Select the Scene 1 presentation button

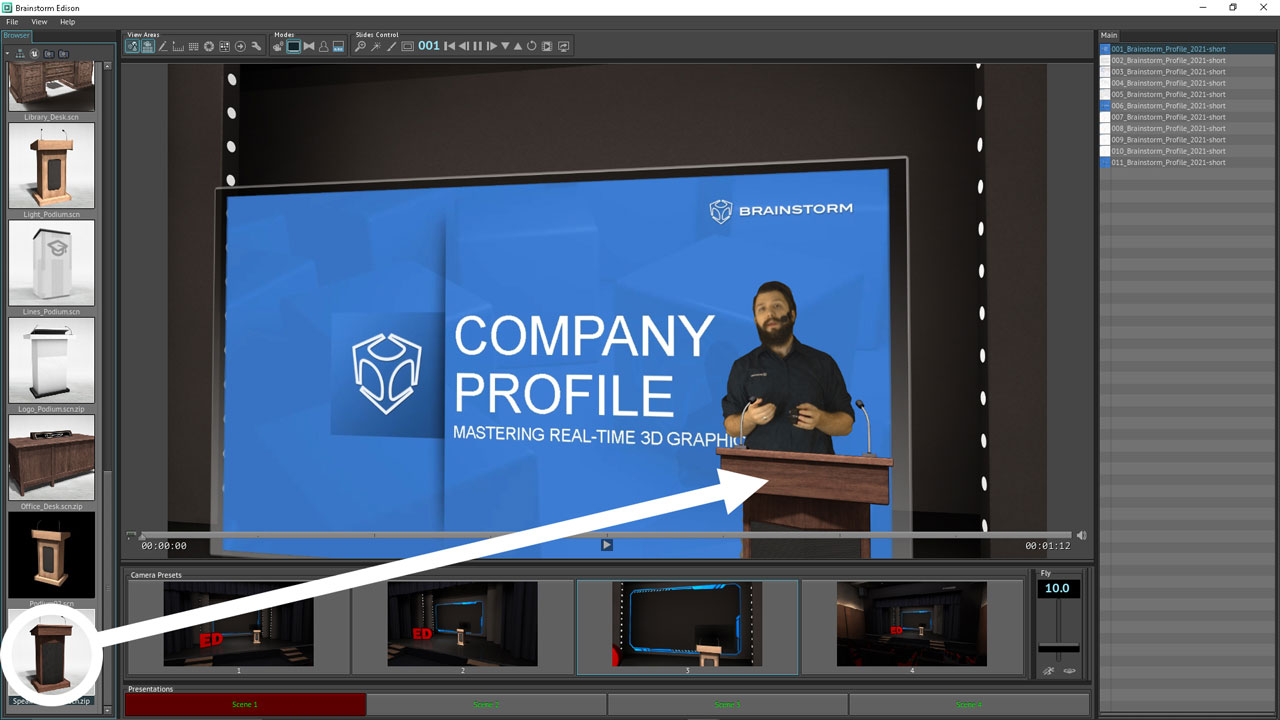coord(245,705)
